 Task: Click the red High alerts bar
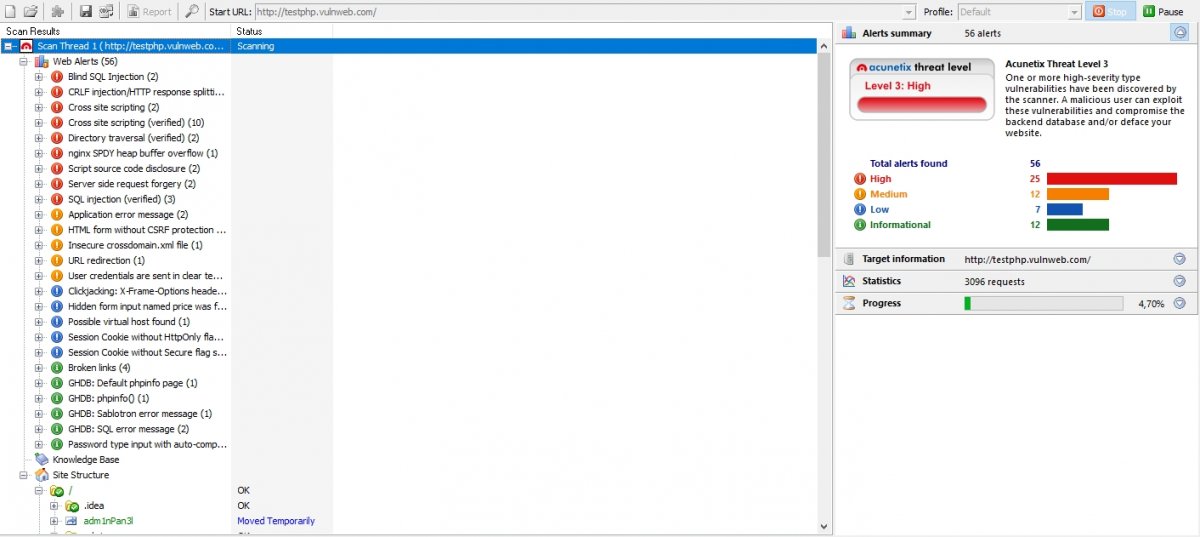[x=1112, y=179]
